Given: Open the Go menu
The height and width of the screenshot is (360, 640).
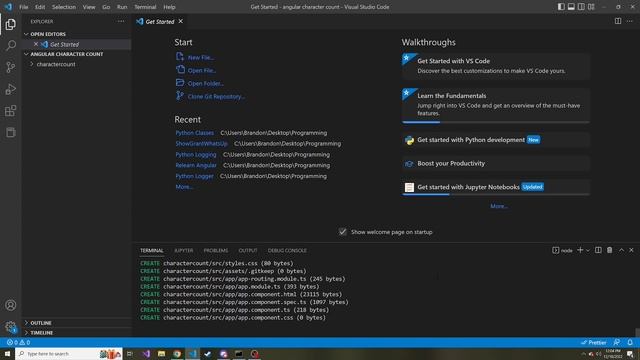Looking at the screenshot, I should click(106, 7).
